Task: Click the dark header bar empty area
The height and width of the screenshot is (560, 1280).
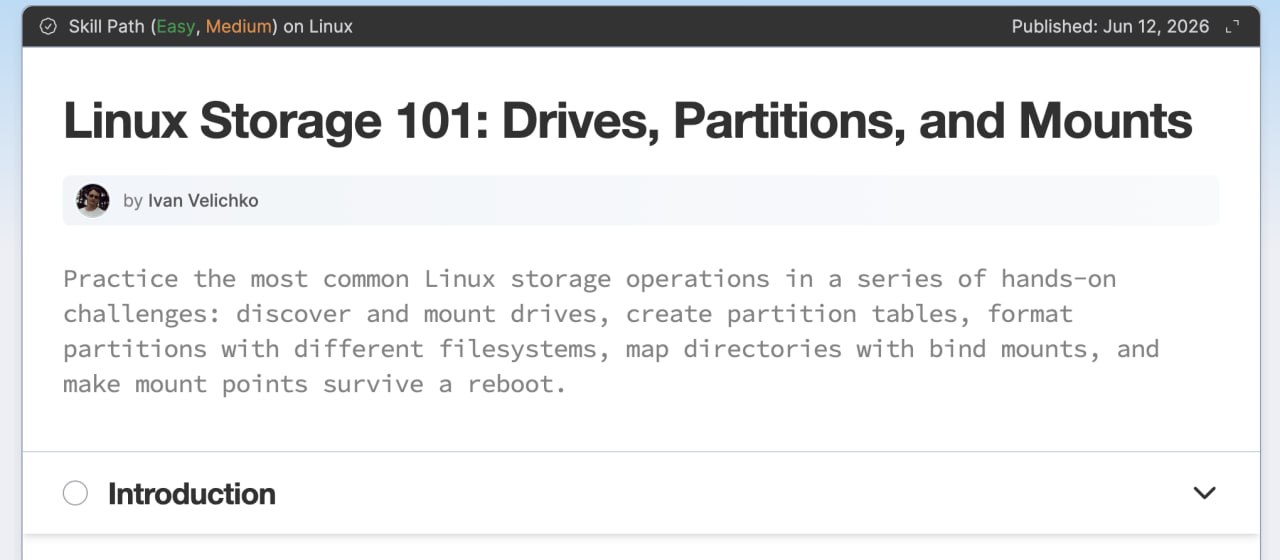Action: (680, 27)
